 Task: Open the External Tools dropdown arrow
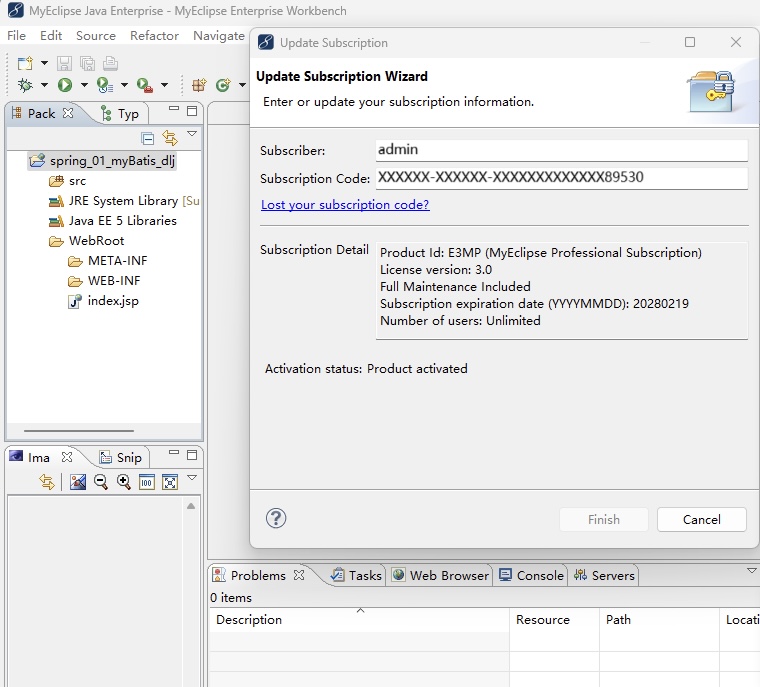[165, 85]
